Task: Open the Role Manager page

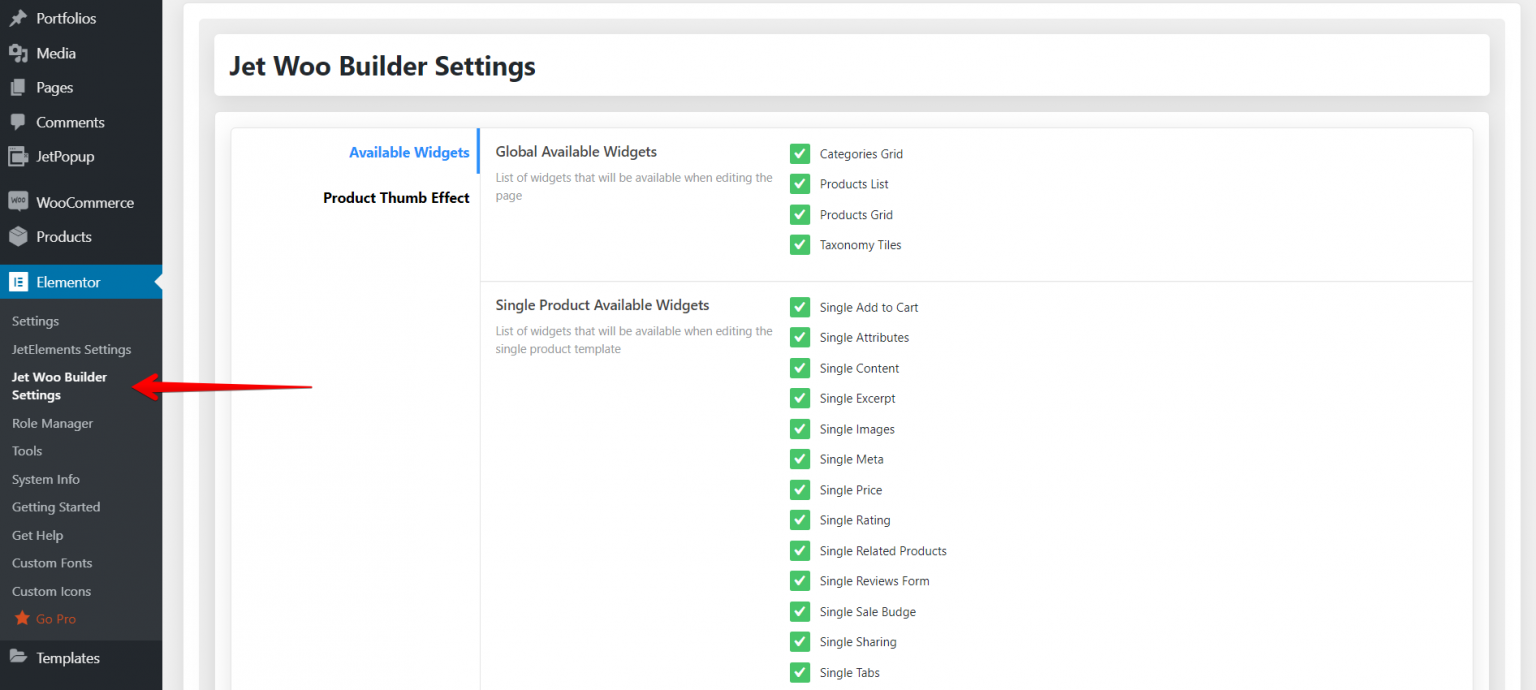Action: 52,422
